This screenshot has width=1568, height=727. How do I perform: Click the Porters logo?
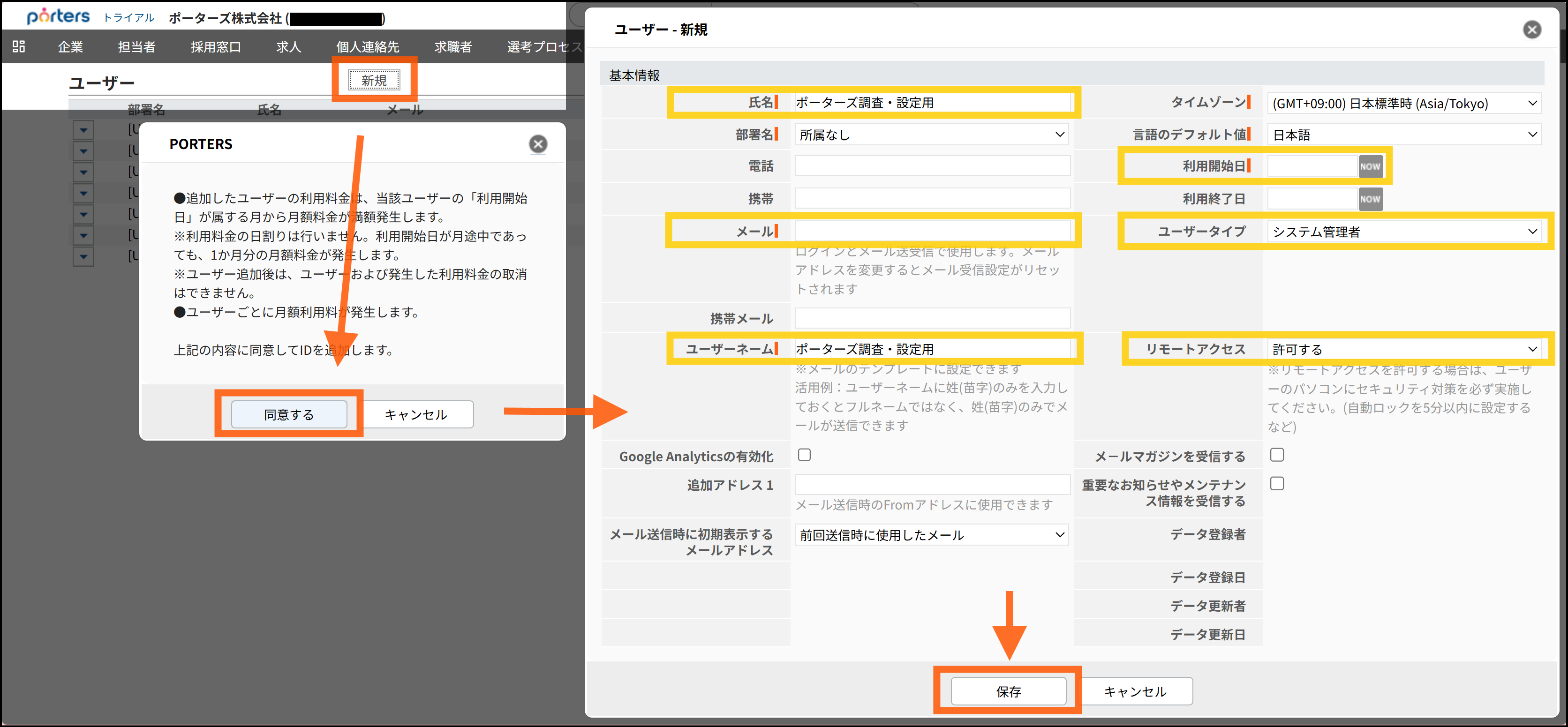pos(58,16)
